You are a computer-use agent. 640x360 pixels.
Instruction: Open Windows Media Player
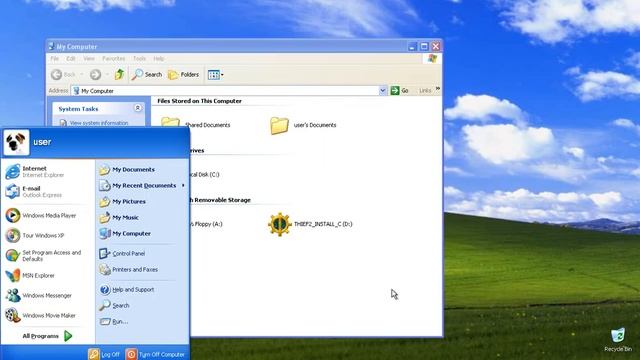pos(41,215)
